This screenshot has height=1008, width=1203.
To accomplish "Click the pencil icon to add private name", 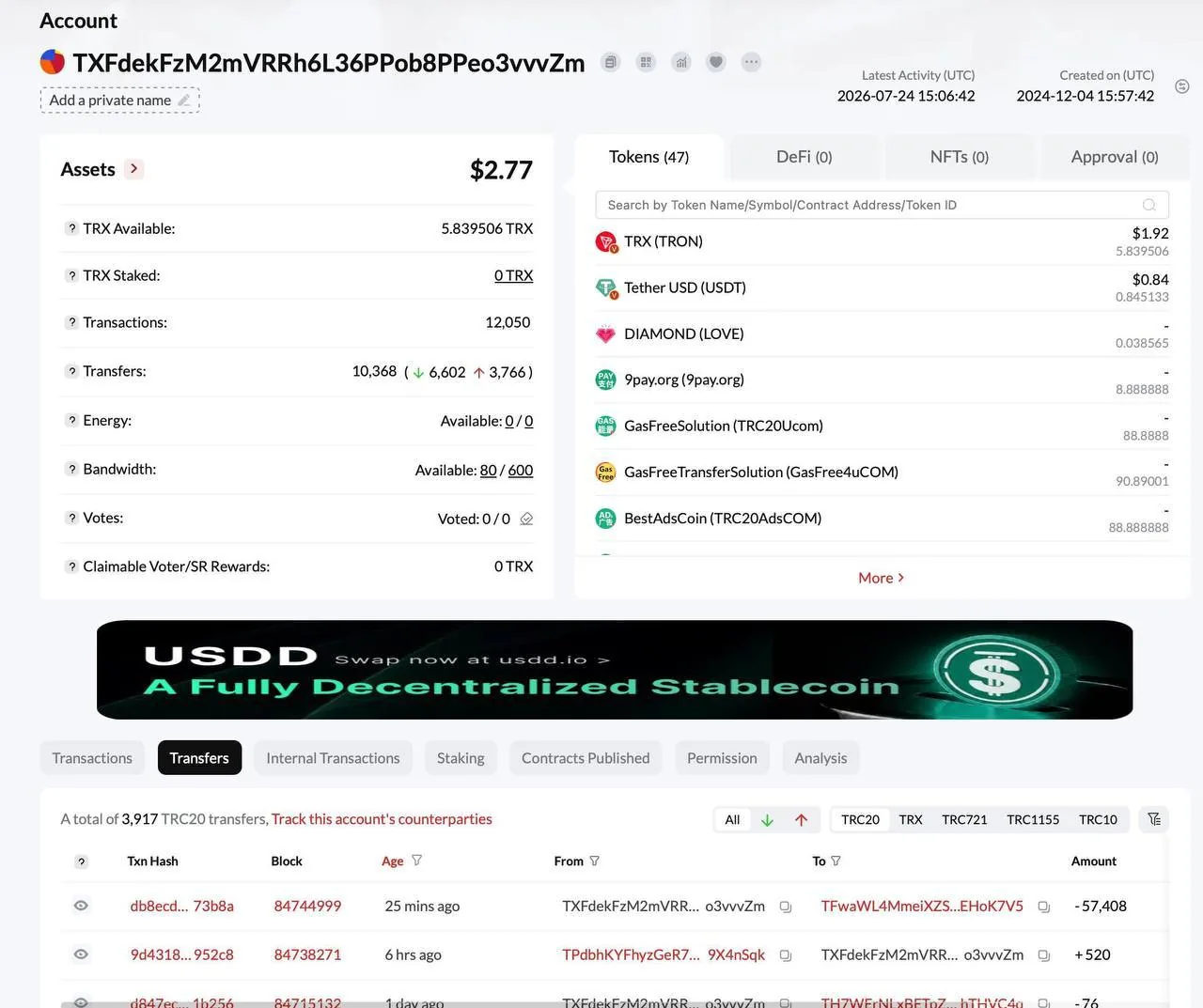I will [x=184, y=101].
